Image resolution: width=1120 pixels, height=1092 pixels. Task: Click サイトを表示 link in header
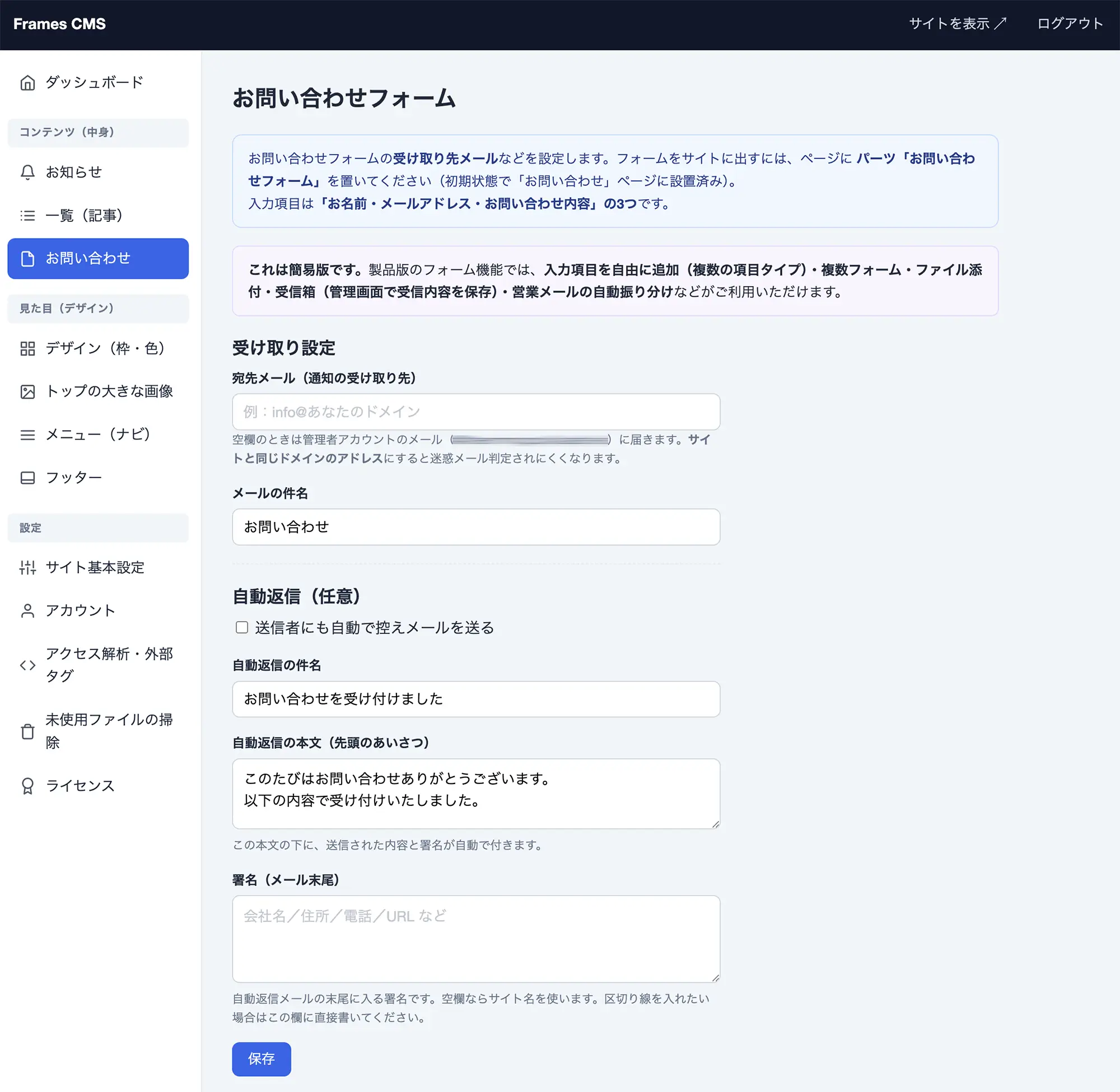tap(958, 24)
